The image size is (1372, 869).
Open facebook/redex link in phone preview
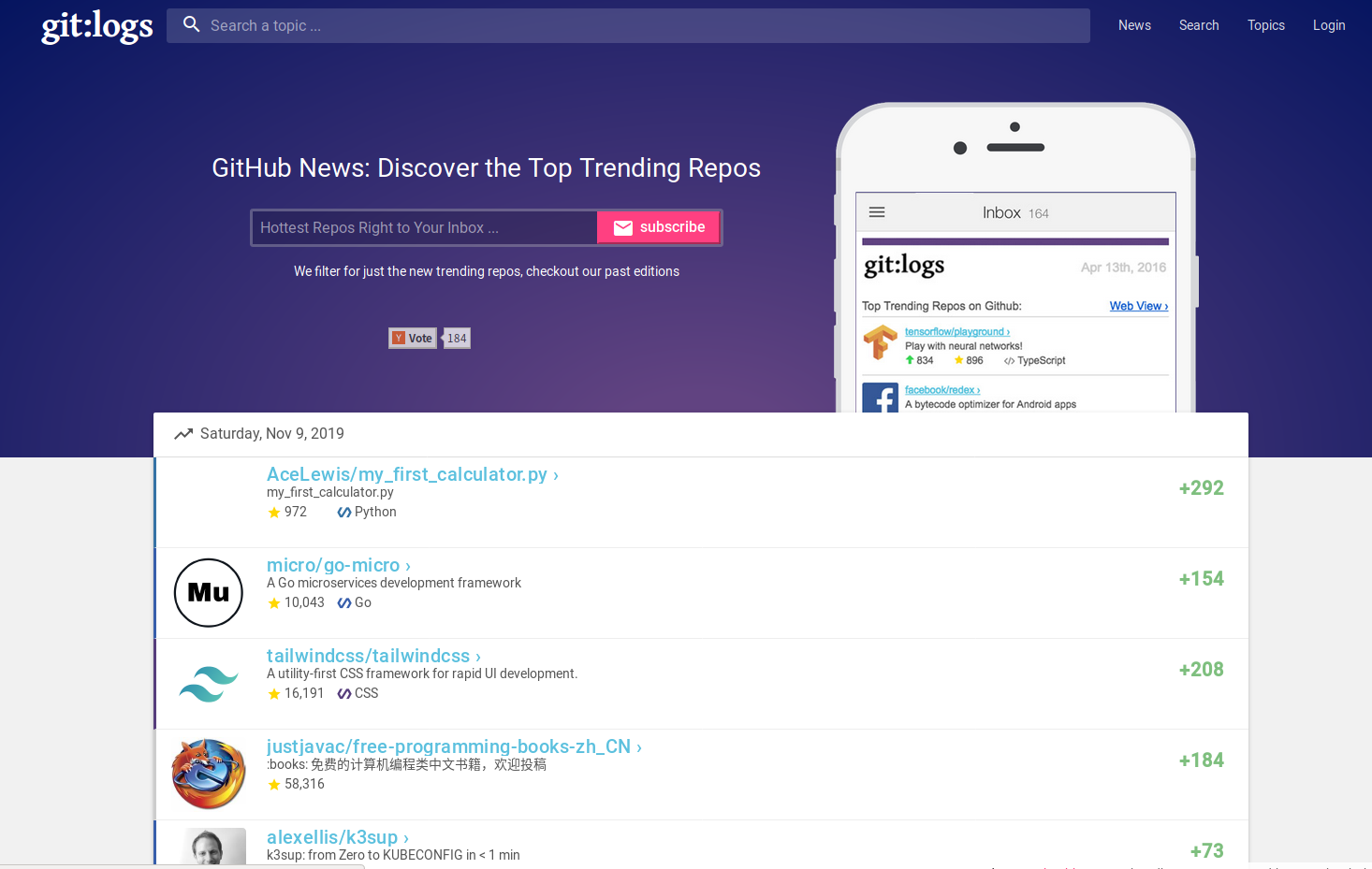point(941,390)
